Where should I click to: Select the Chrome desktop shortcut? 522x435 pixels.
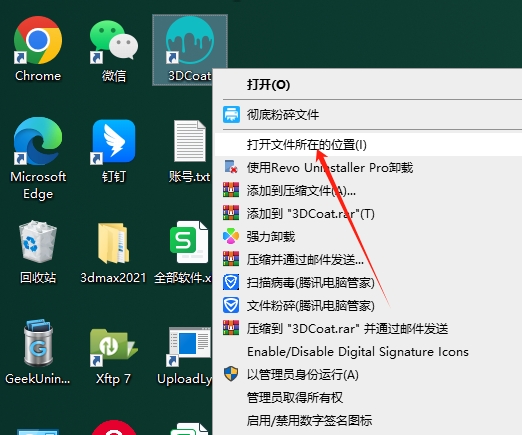(x=38, y=49)
